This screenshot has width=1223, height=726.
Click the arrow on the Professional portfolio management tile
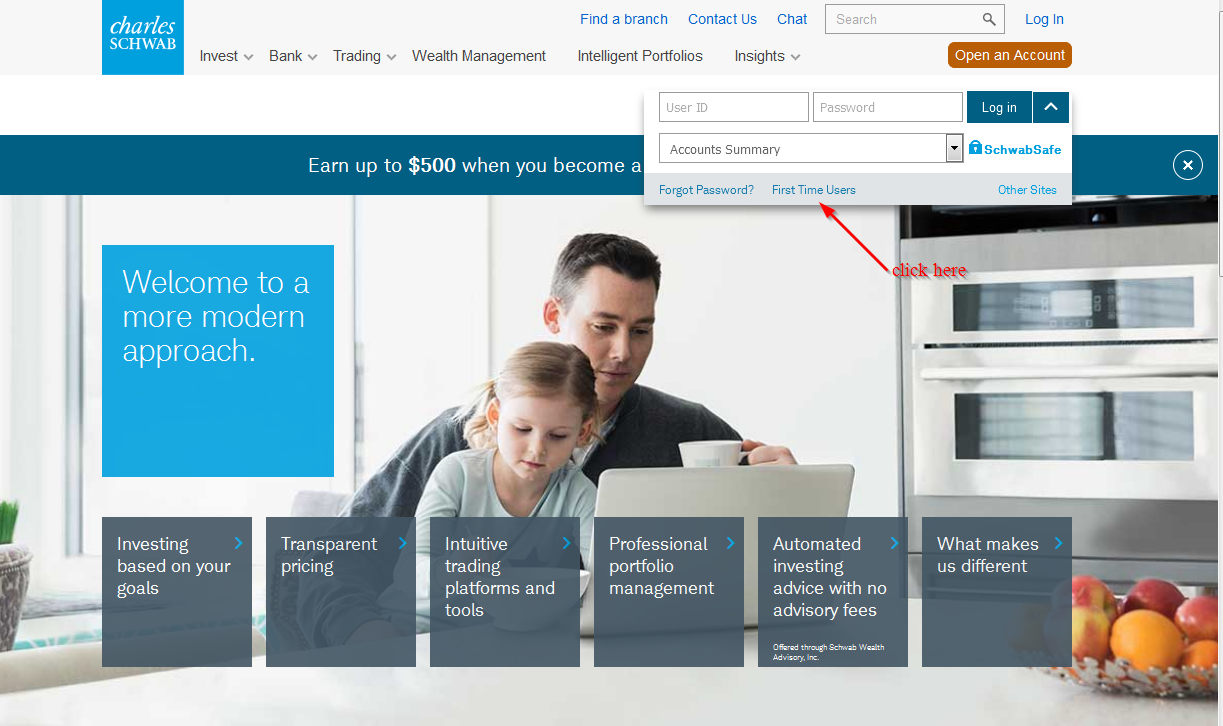(730, 543)
